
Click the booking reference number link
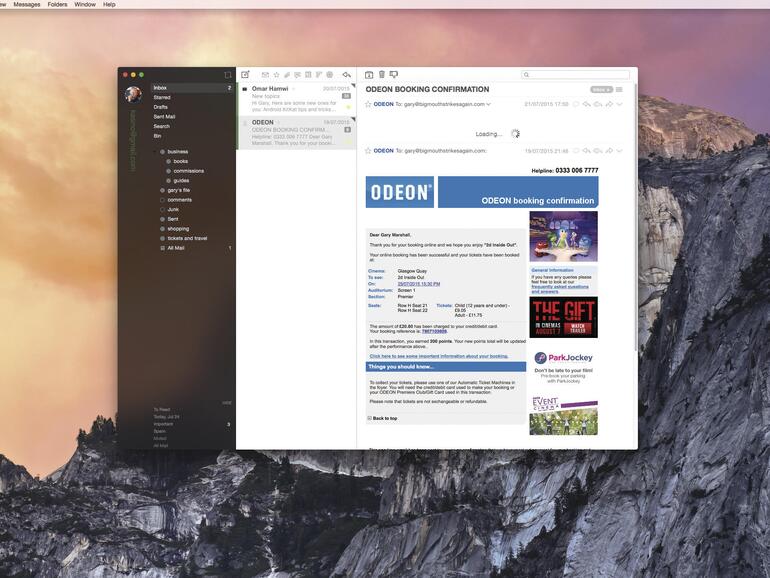point(434,331)
